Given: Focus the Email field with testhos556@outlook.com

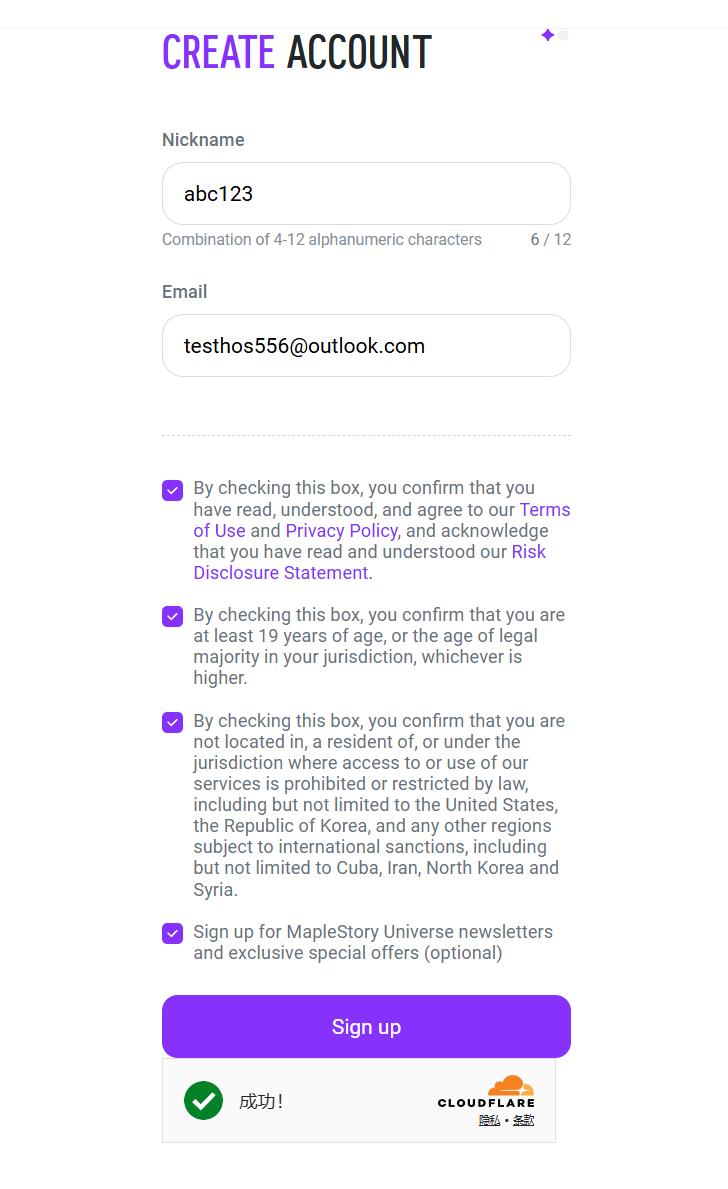Looking at the screenshot, I should (366, 346).
